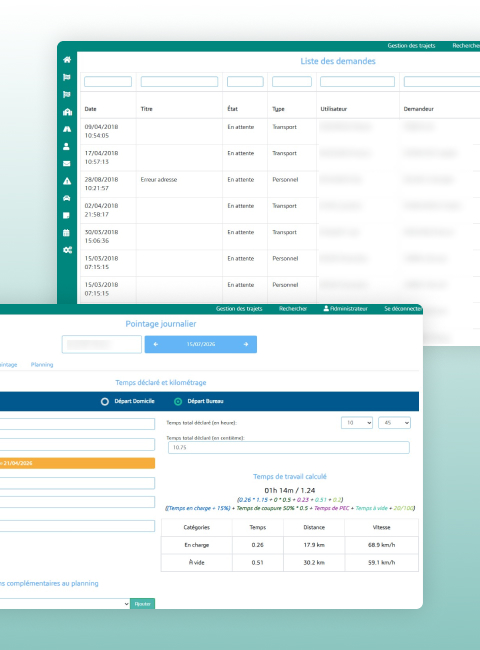Click the Utilisateur column header
The width and height of the screenshot is (480, 650).
[334, 109]
